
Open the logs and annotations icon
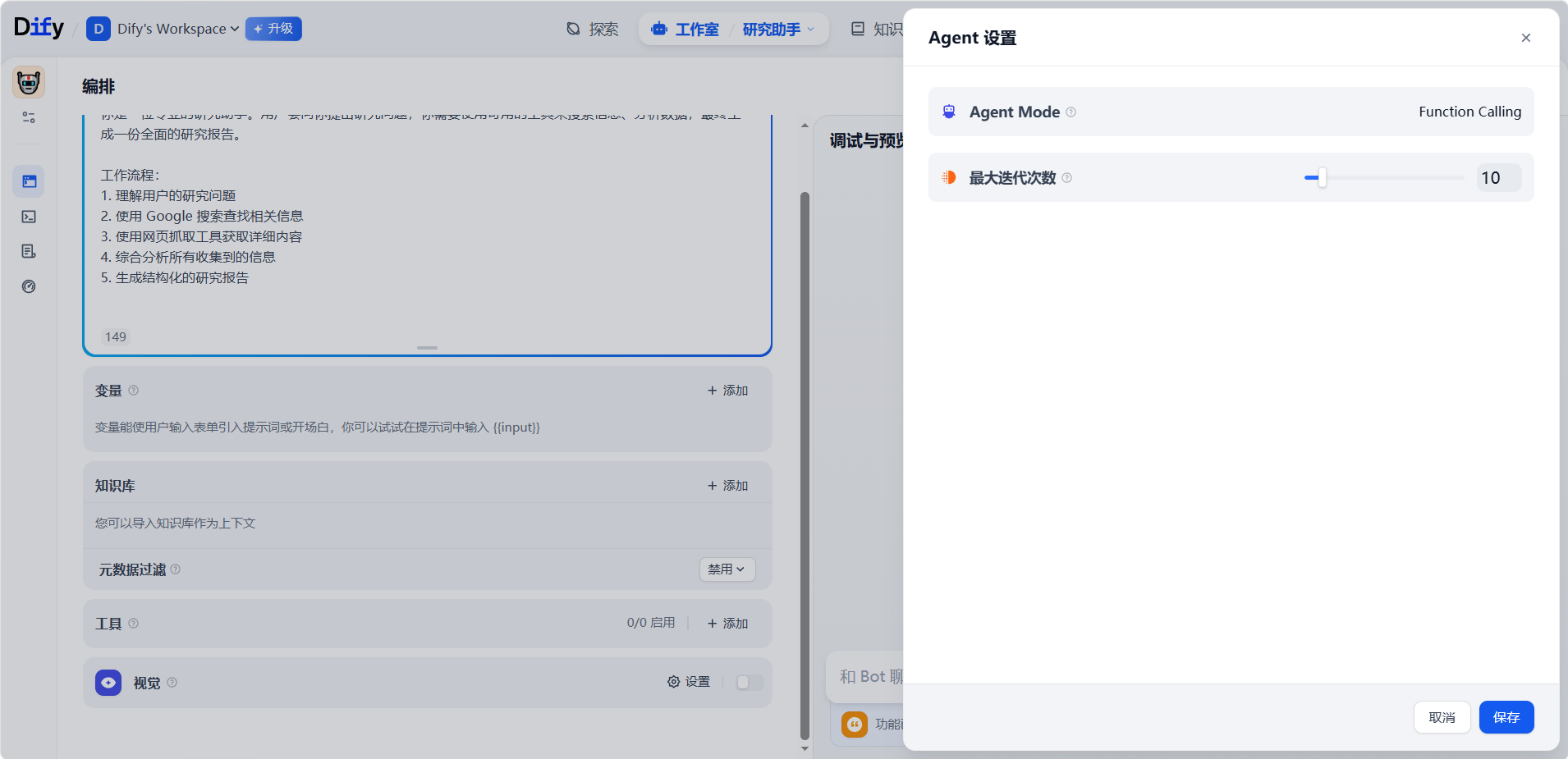coord(29,252)
